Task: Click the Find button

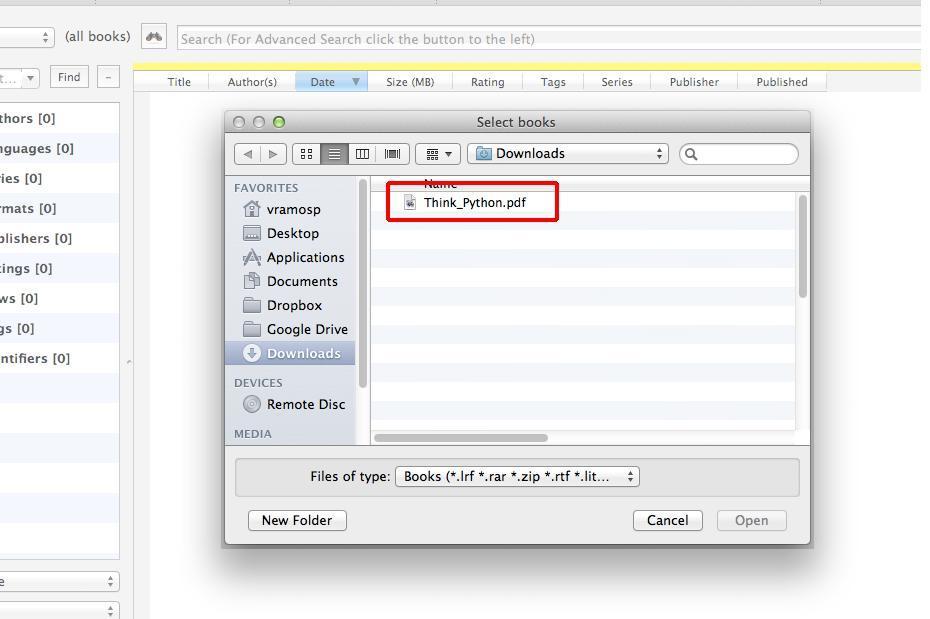Action: (69, 77)
